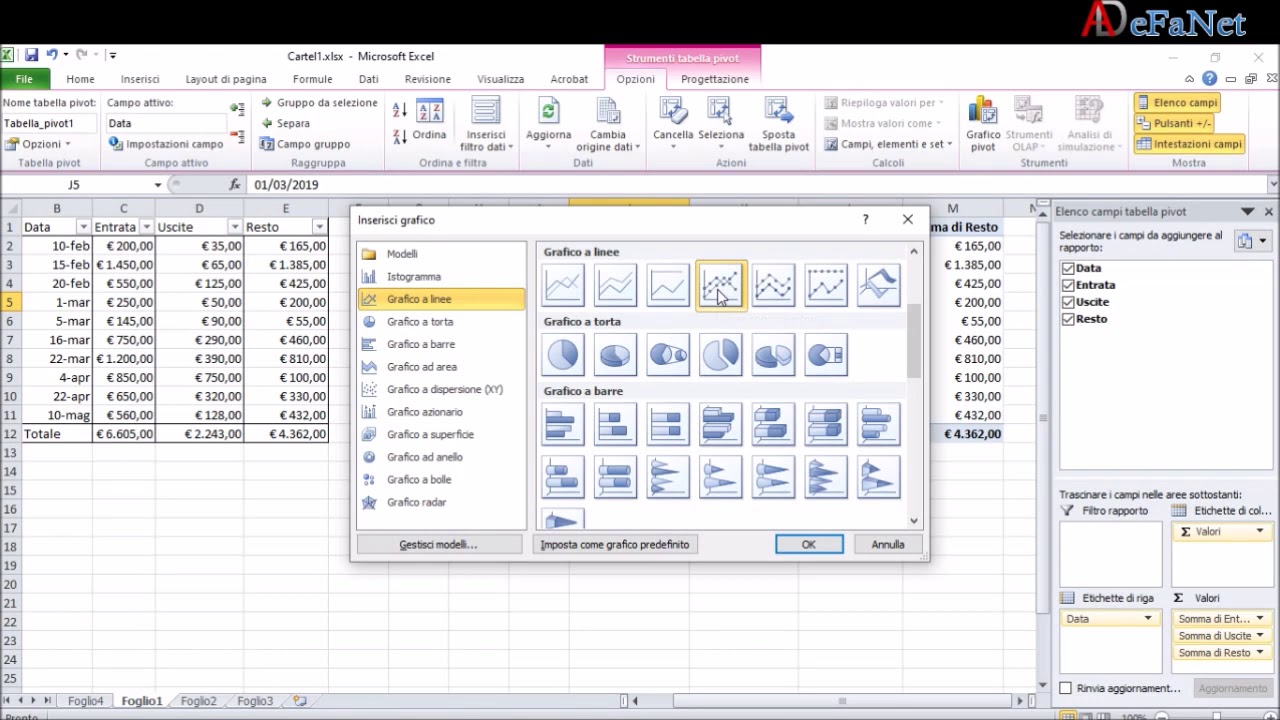The width and height of the screenshot is (1280, 720).
Task: Uncheck the Entrata field checkbox
Action: point(1068,285)
